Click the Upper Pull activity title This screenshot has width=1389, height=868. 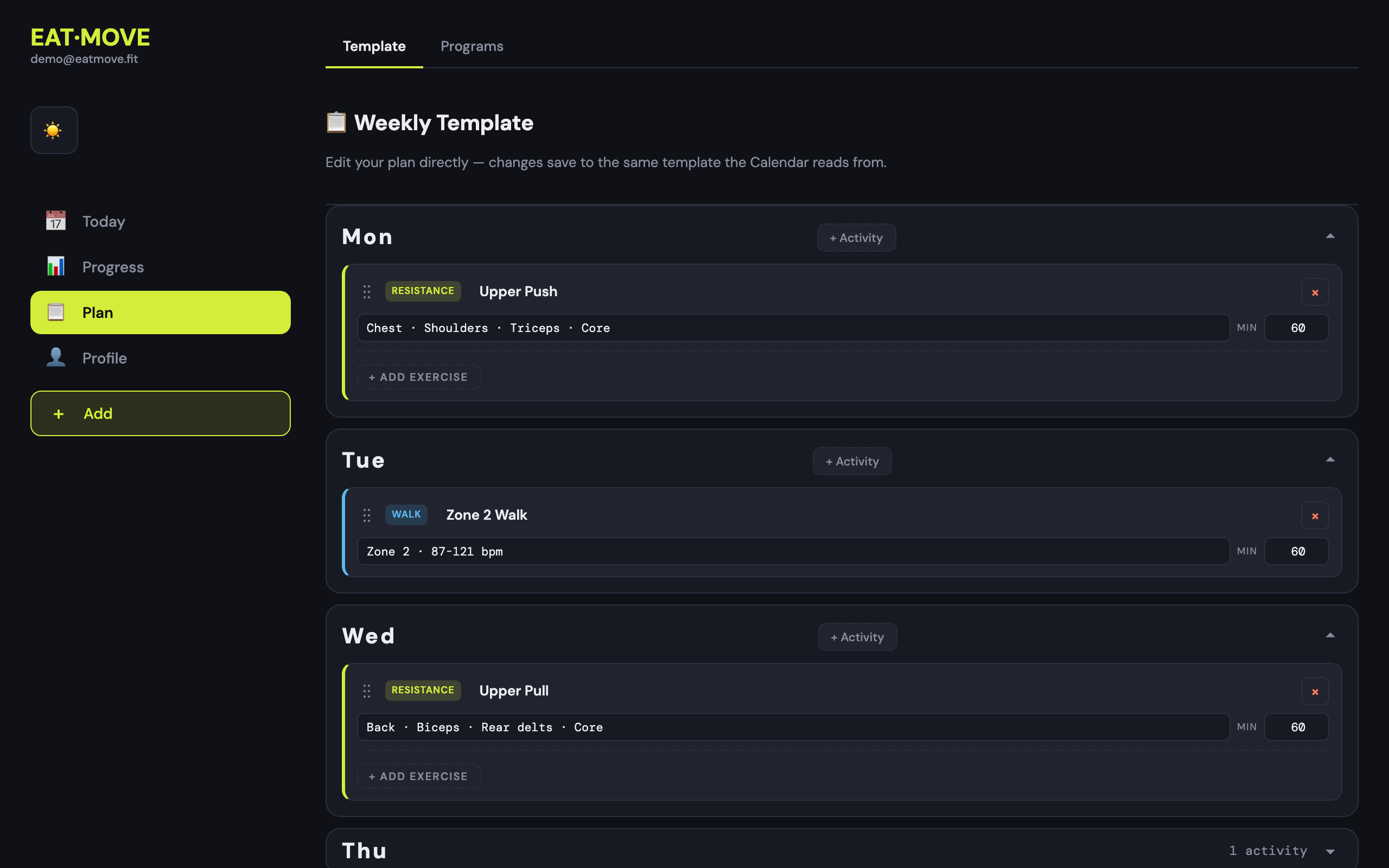tap(514, 690)
